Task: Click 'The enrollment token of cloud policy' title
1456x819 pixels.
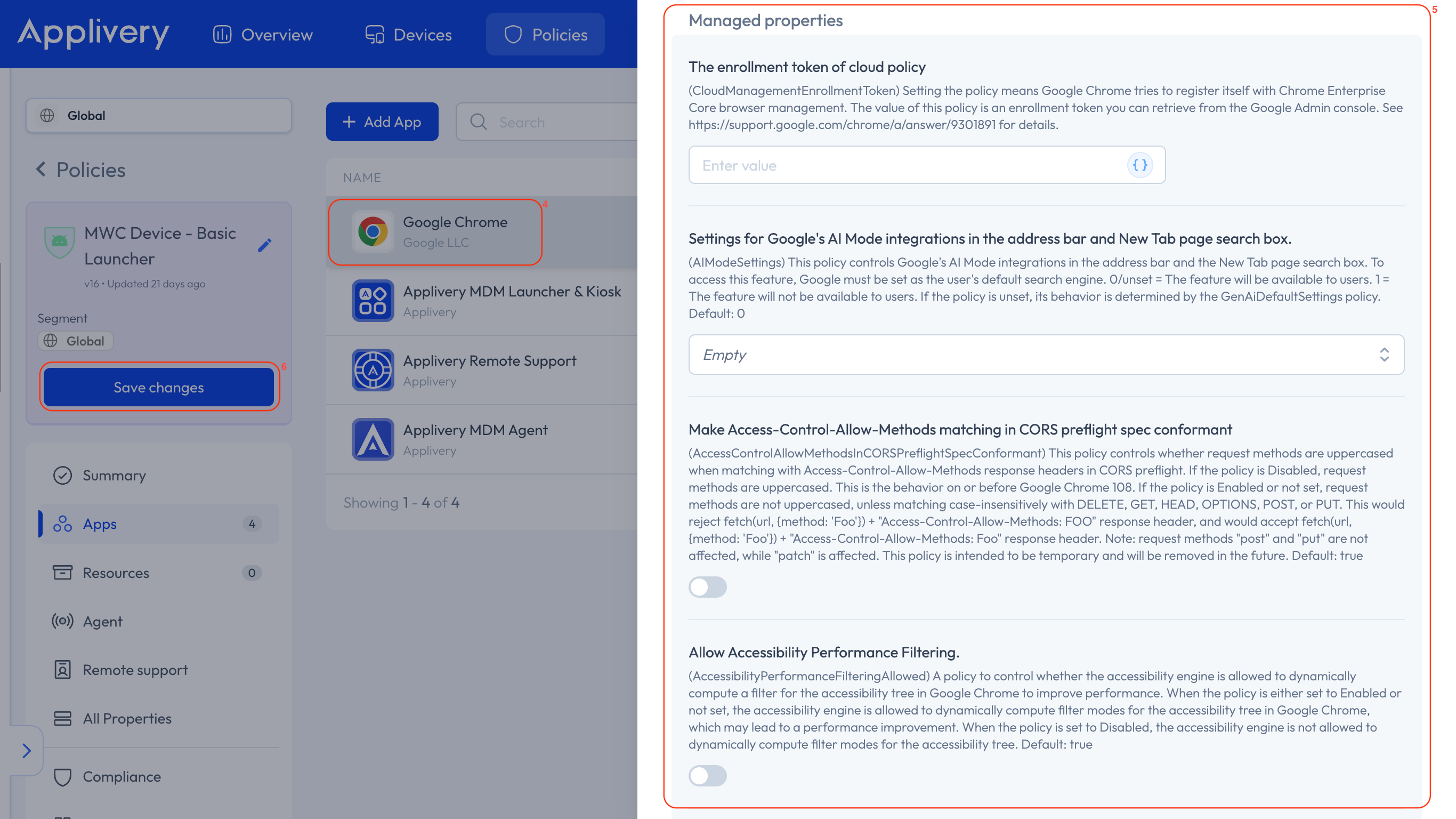Action: [806, 67]
